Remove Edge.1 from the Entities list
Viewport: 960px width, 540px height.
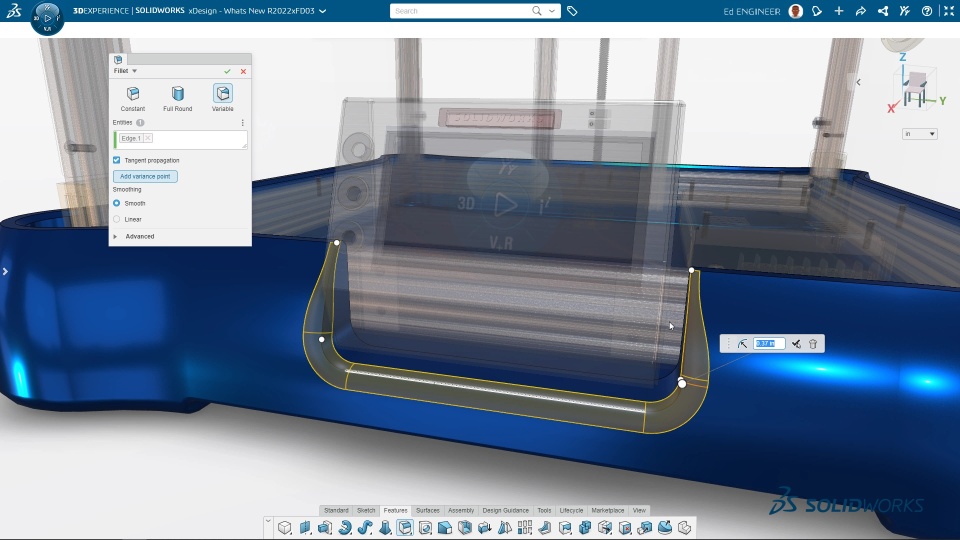click(148, 138)
